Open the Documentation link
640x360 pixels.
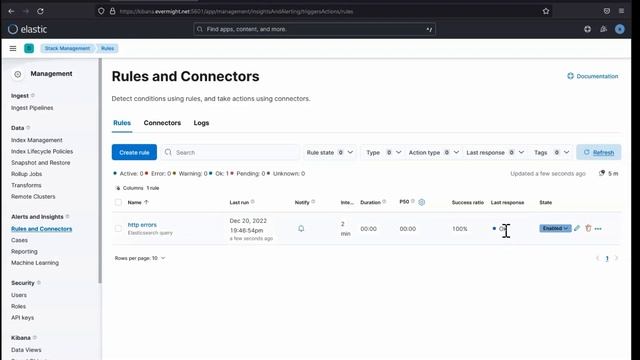[593, 76]
